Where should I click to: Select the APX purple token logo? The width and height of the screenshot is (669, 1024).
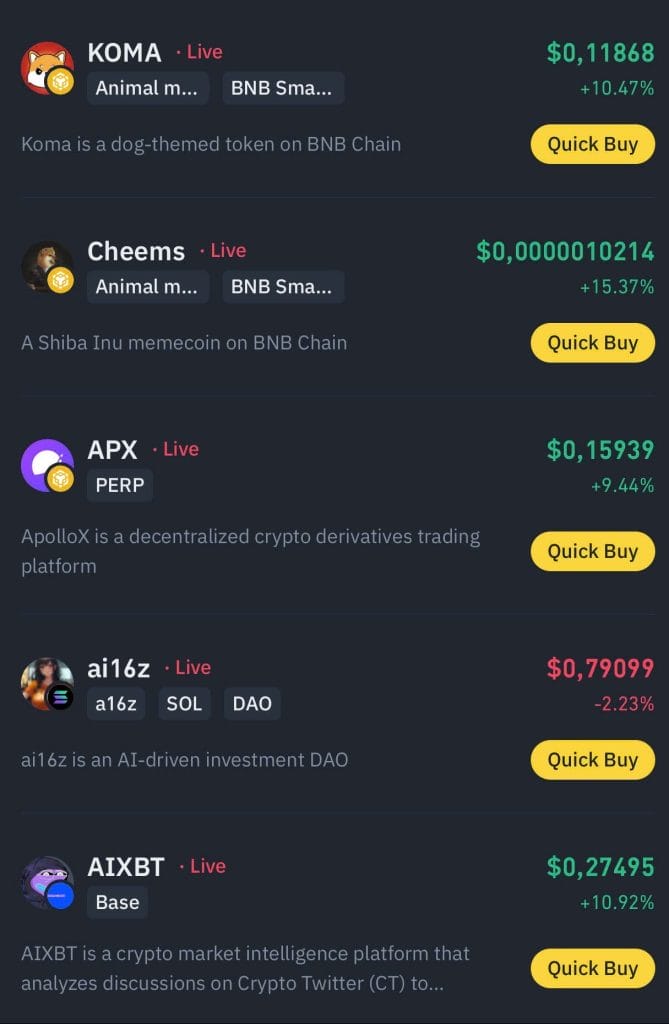(47, 465)
